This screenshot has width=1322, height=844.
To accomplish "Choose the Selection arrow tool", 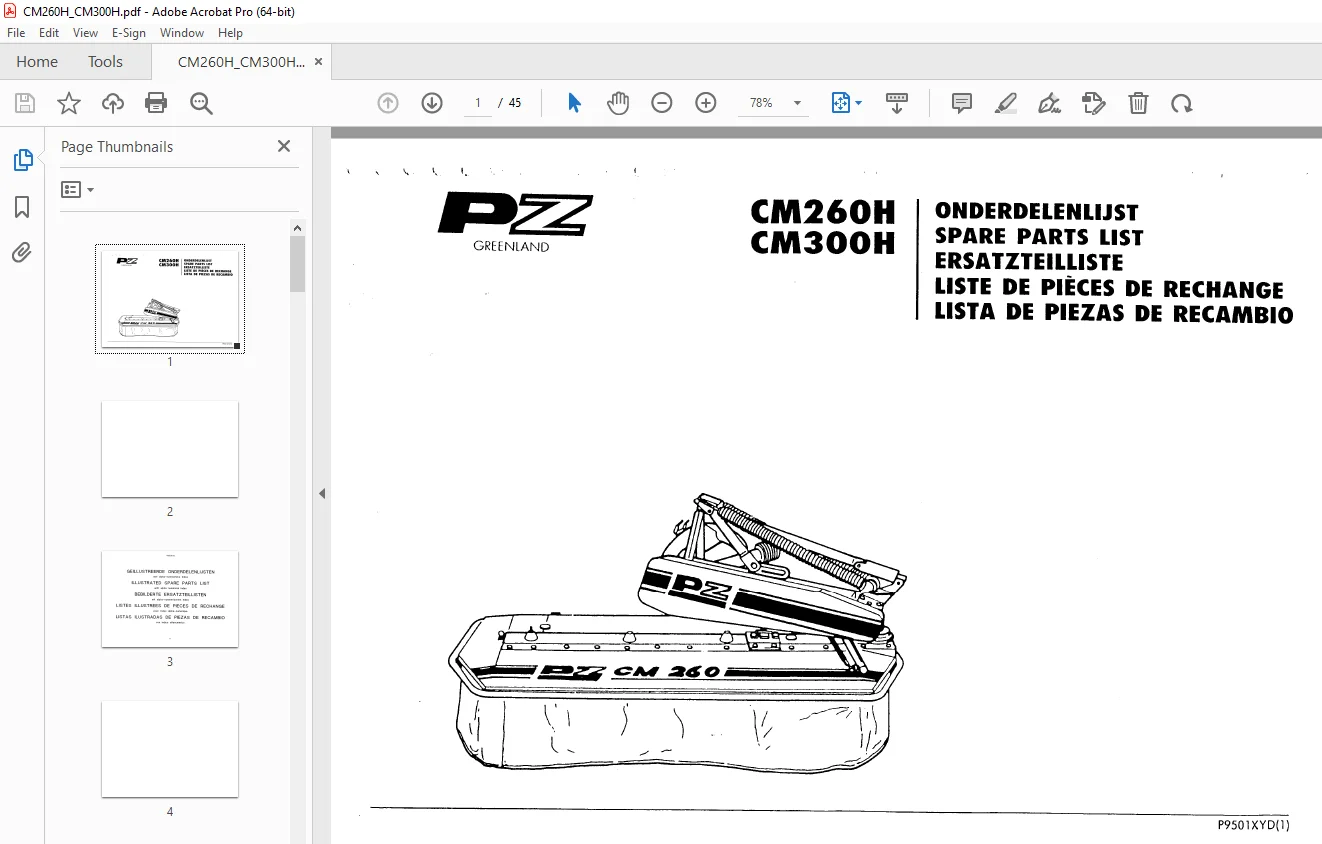I will (574, 103).
